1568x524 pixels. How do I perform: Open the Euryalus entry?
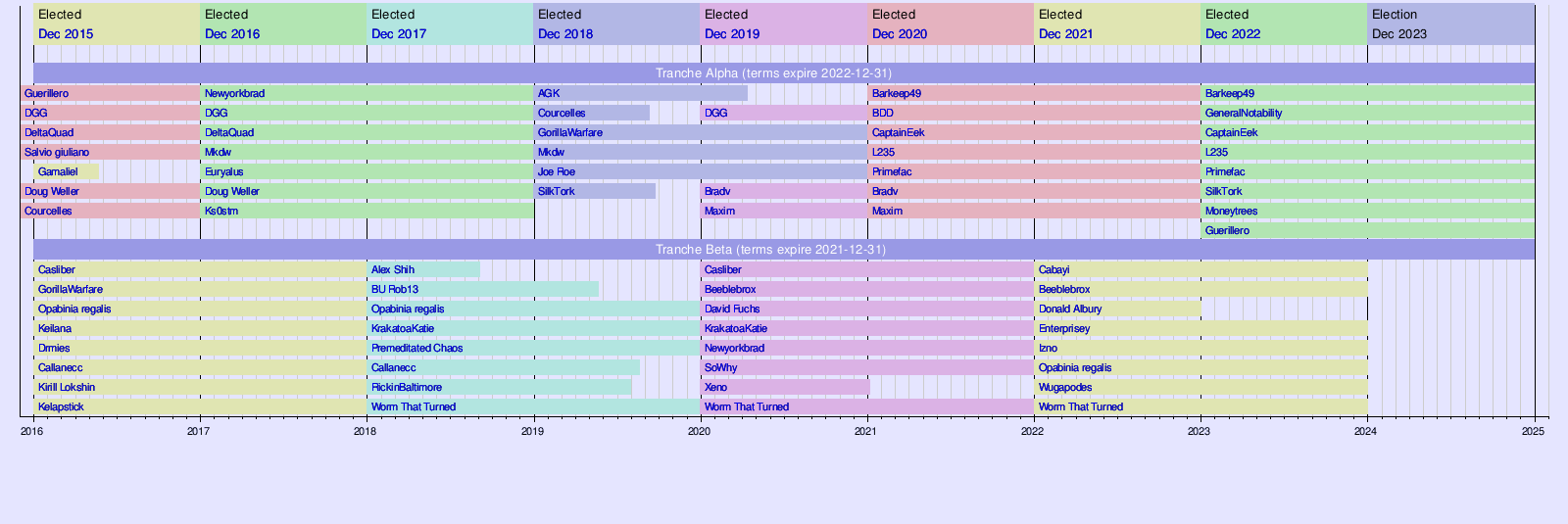[x=224, y=172]
